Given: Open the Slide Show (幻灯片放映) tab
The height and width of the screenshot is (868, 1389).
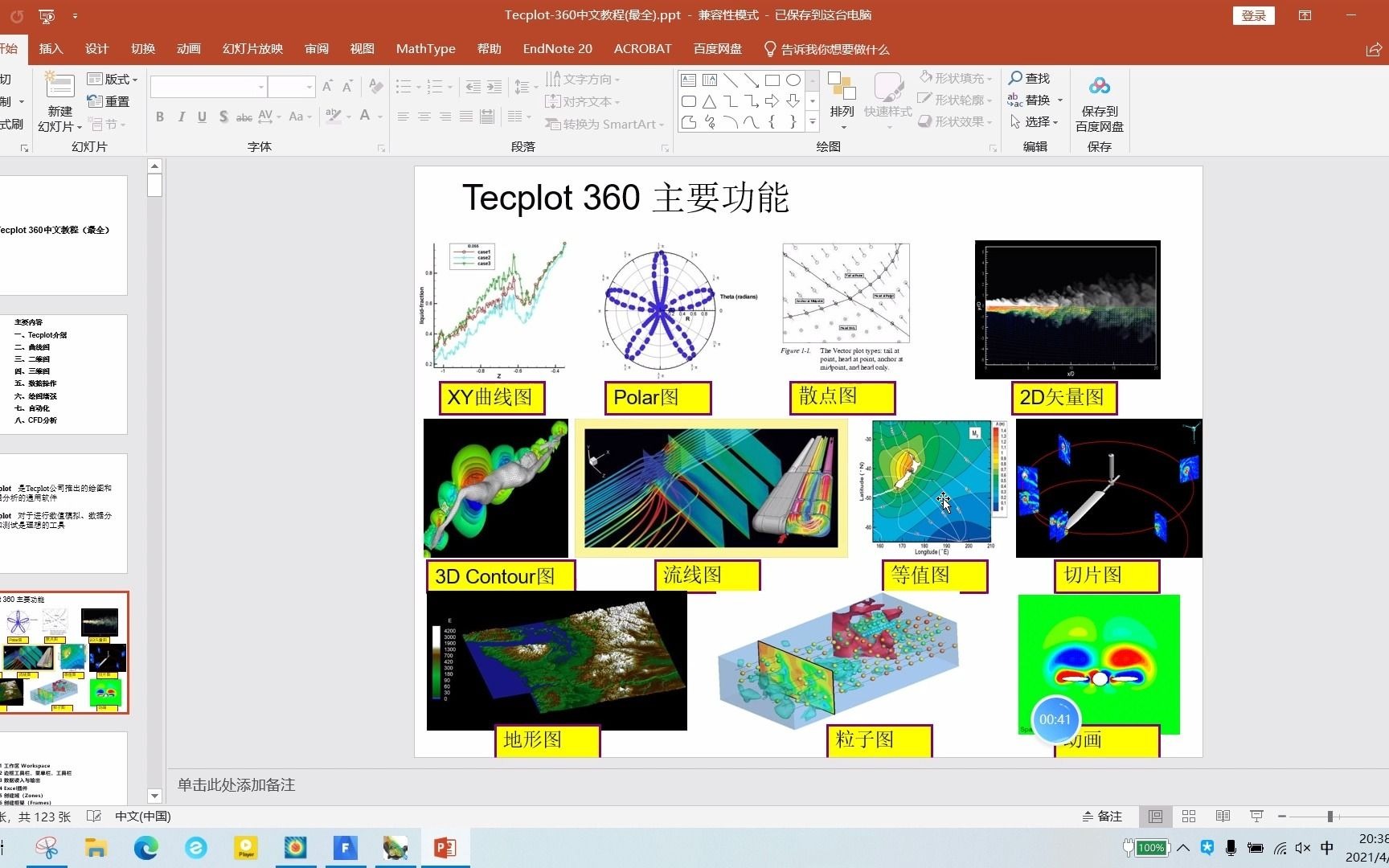Looking at the screenshot, I should [x=252, y=49].
